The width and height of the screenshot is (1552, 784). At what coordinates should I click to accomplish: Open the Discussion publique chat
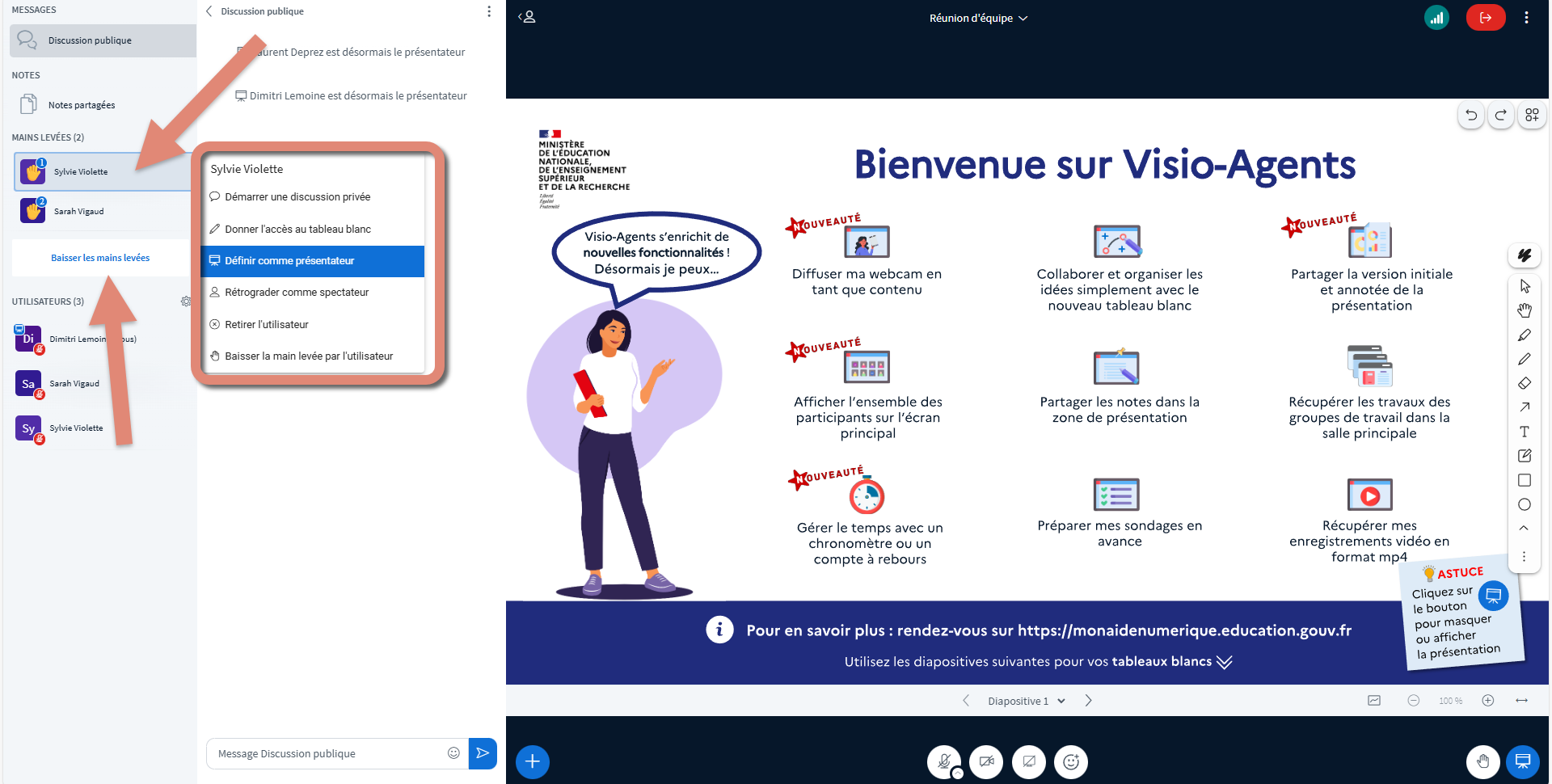point(103,40)
